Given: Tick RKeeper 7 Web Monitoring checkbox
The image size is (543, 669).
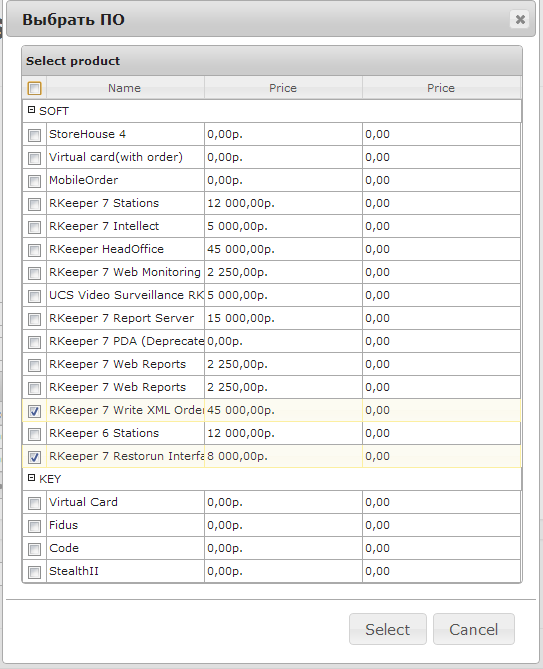Looking at the screenshot, I should pos(35,273).
